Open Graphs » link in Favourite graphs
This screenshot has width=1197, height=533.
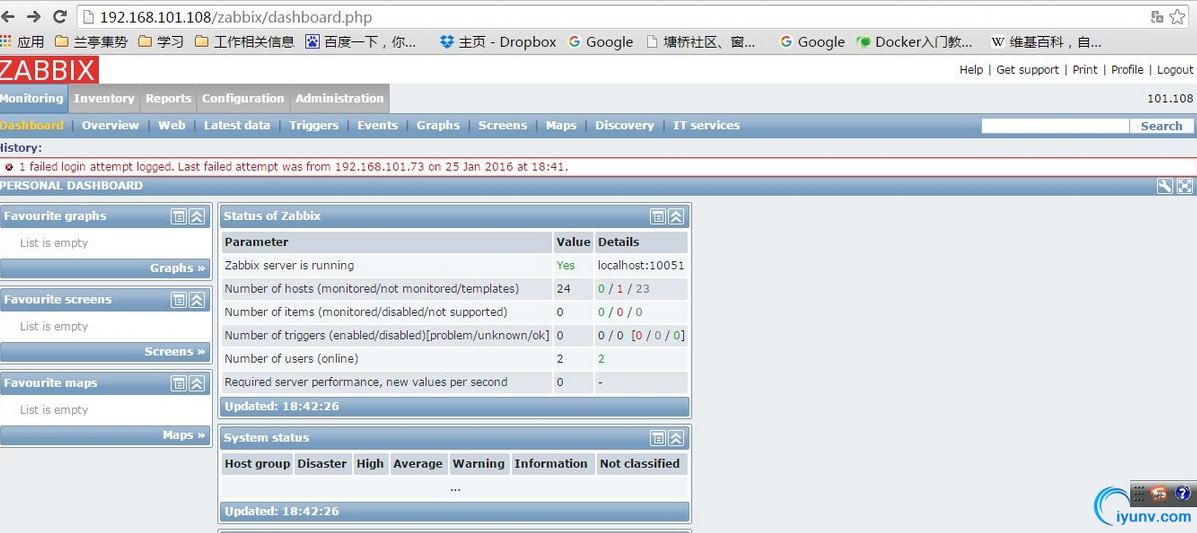(x=178, y=268)
